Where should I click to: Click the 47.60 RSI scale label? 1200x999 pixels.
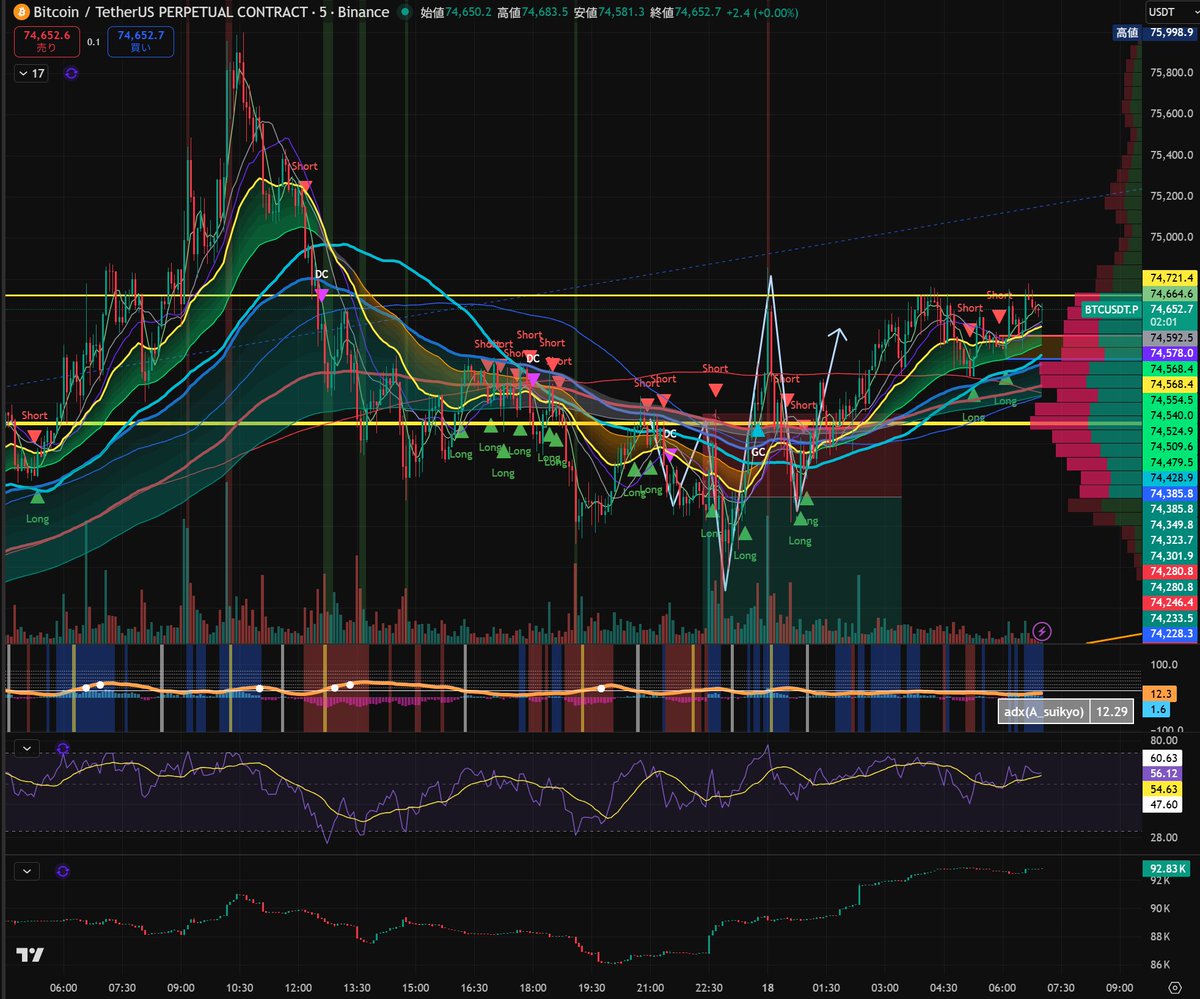[x=1164, y=805]
